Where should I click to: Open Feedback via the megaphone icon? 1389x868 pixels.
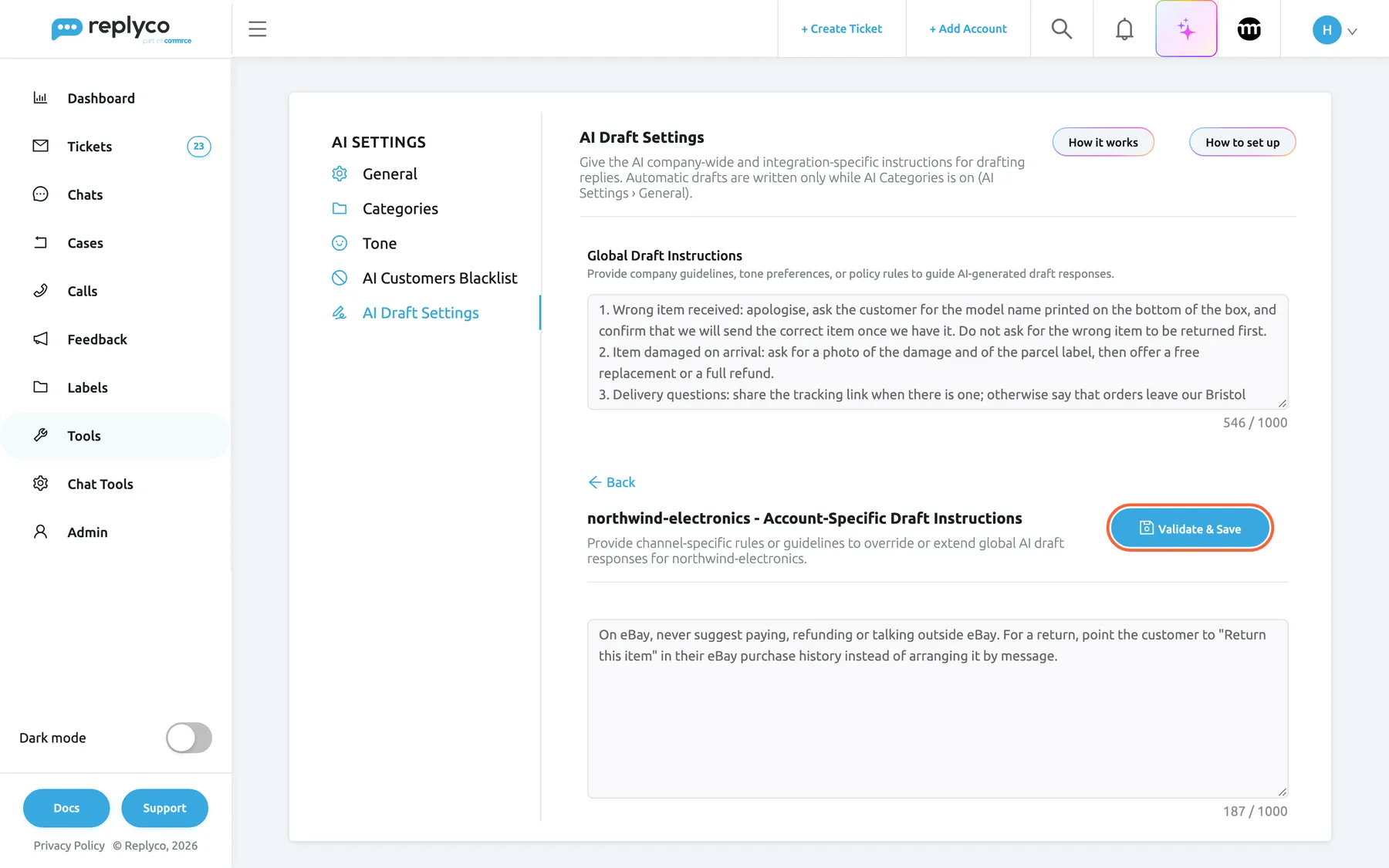click(41, 339)
